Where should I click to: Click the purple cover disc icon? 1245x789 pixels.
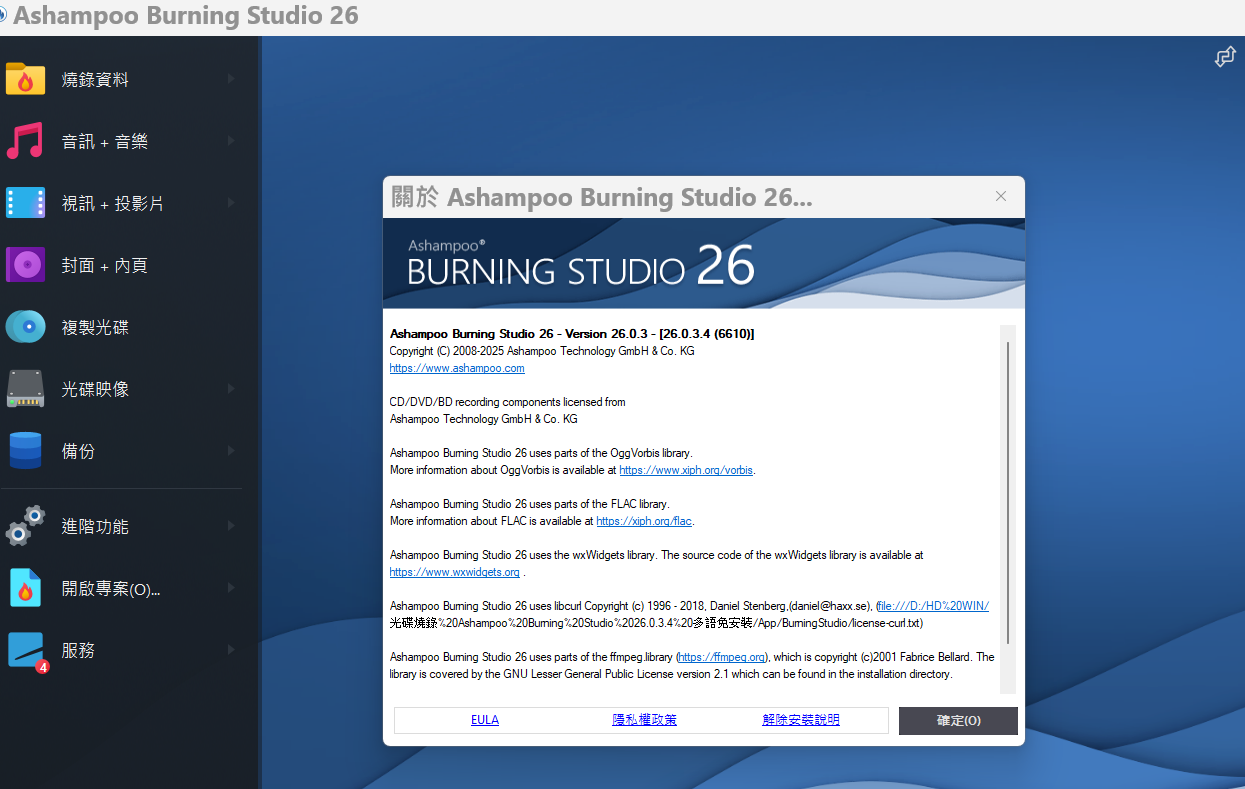(x=25, y=265)
